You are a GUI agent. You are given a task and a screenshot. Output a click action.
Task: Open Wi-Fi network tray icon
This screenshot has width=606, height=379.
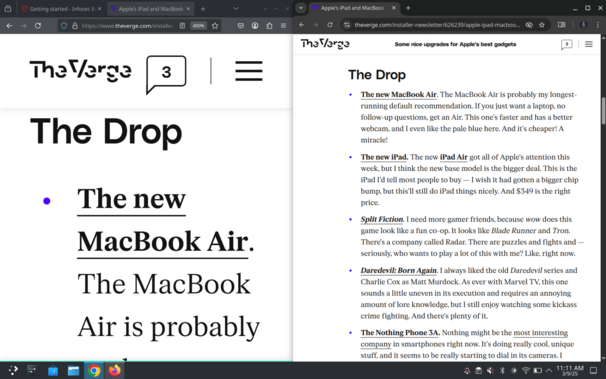pyautogui.click(x=526, y=371)
